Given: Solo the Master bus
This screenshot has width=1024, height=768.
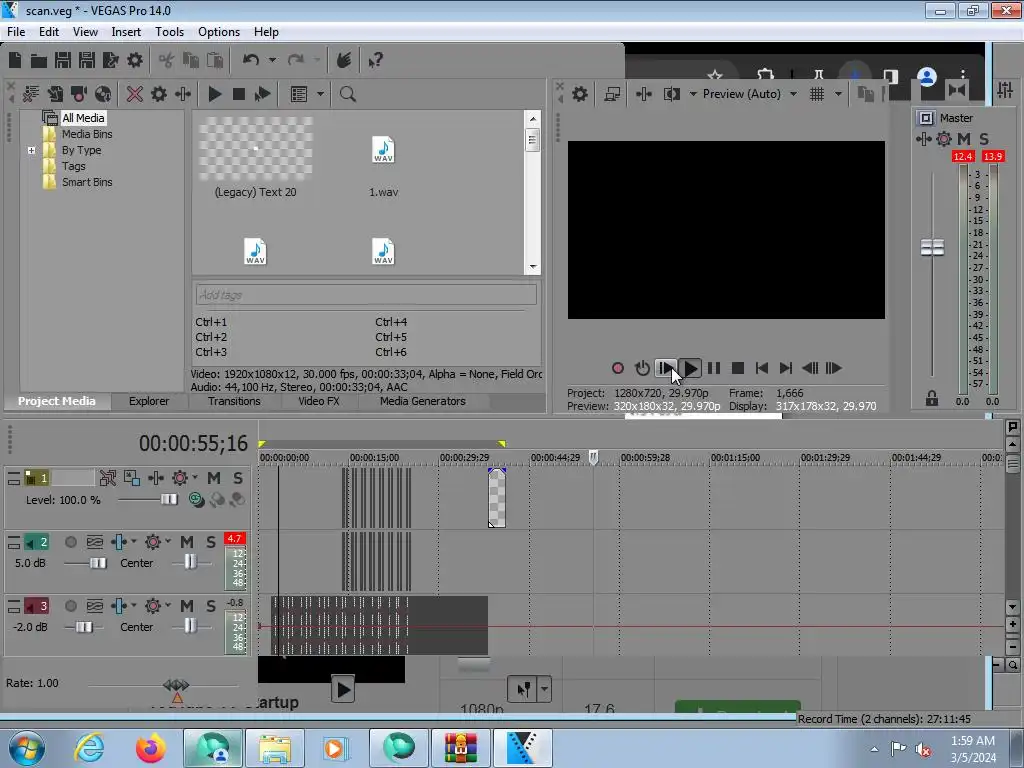Looking at the screenshot, I should (984, 138).
